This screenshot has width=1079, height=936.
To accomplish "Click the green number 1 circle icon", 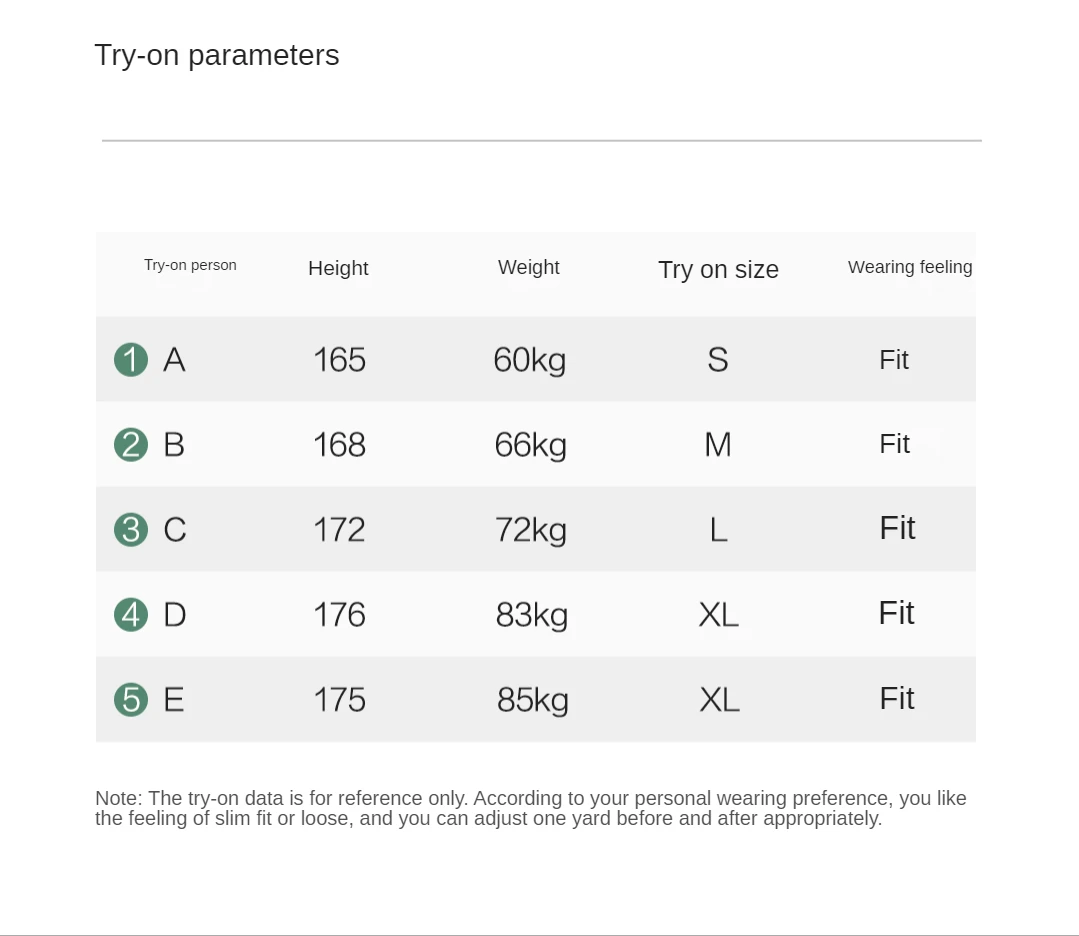I will [x=131, y=360].
